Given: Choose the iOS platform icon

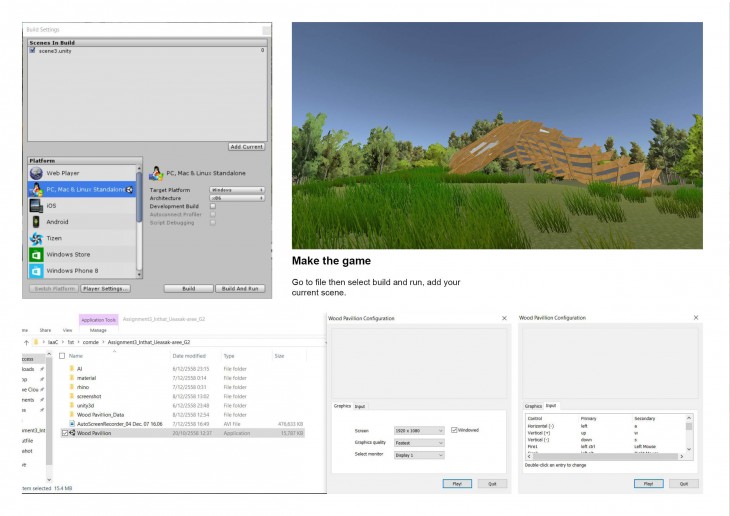Looking at the screenshot, I should click(x=37, y=205).
